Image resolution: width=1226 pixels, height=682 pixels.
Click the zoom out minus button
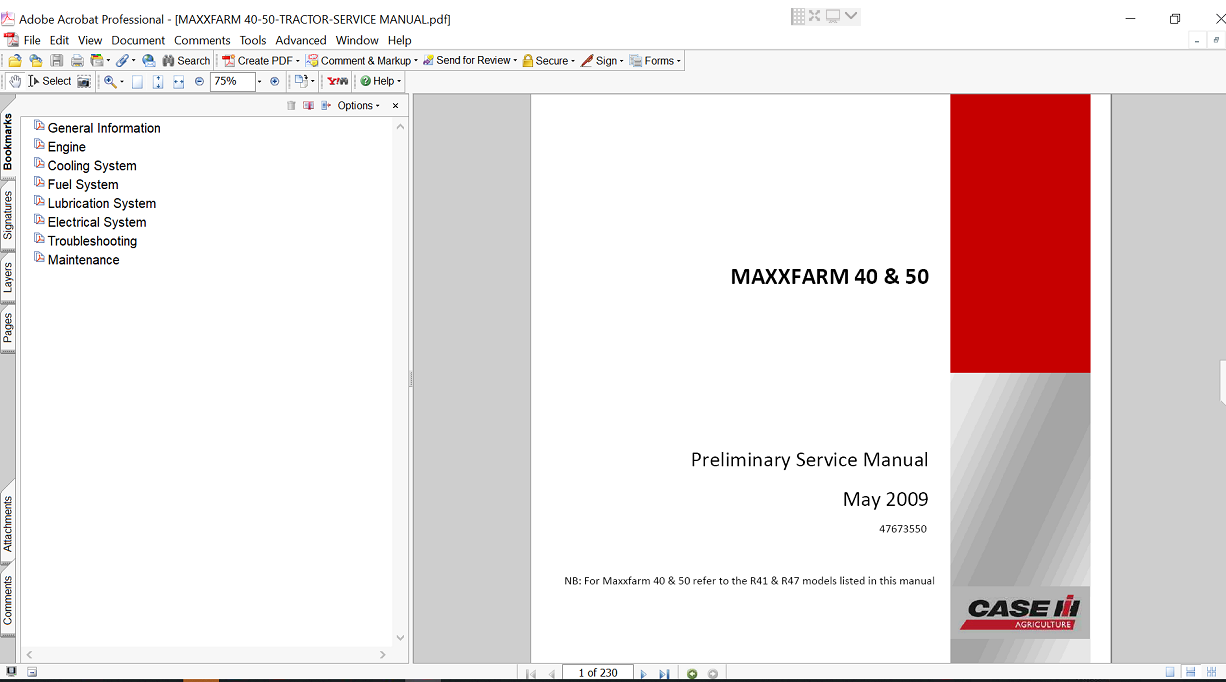[199, 81]
